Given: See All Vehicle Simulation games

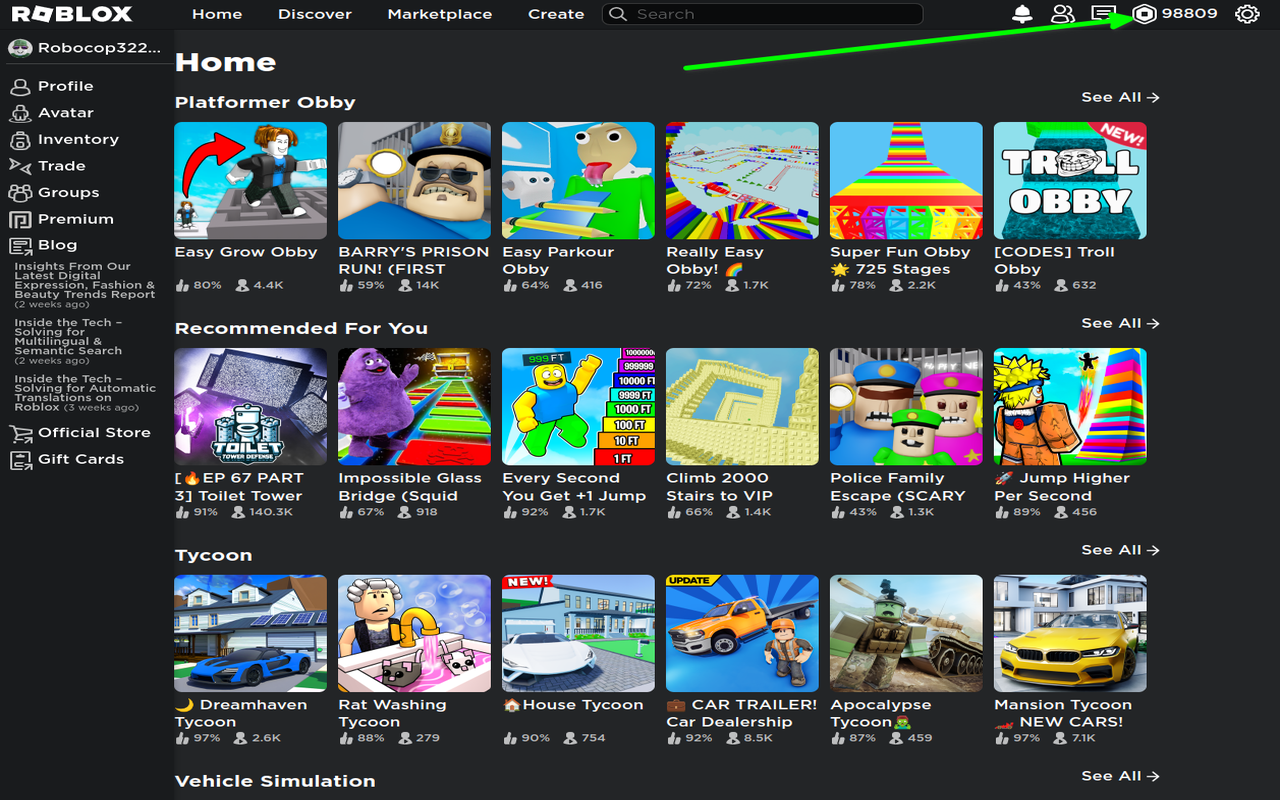Looking at the screenshot, I should 1120,776.
